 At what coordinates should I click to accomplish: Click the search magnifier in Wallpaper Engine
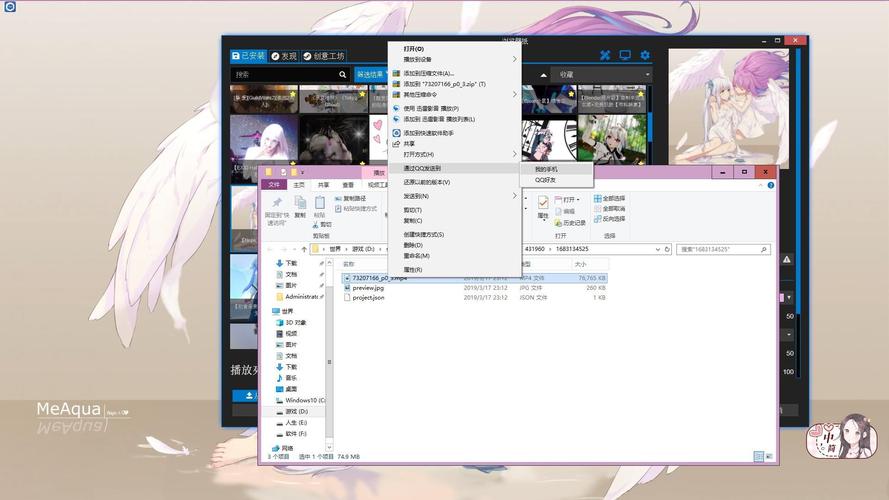pos(342,74)
